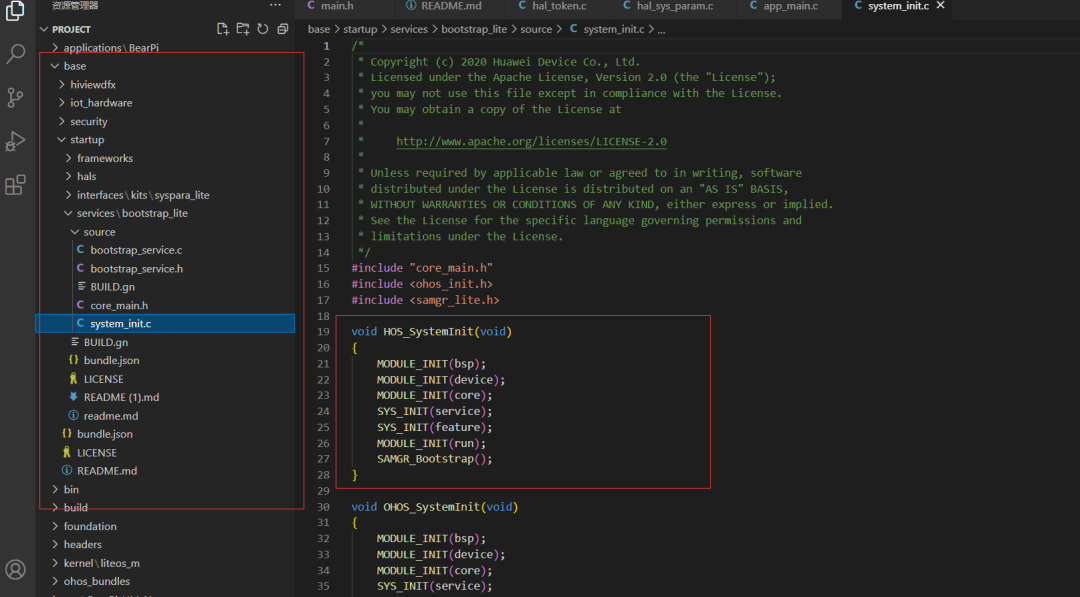Screen dimensions: 1080x597
Task: Click the #include <samgr_lite.h> line
Action: [425, 300]
